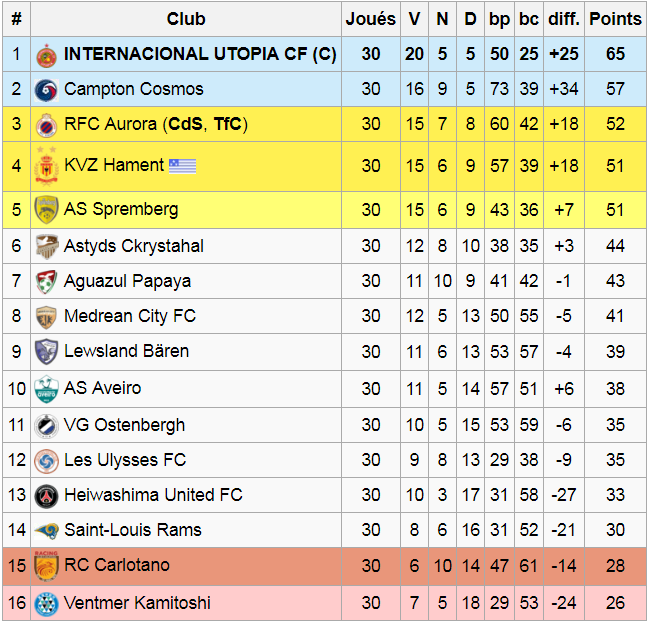The height and width of the screenshot is (622, 648).
Task: Click the RFC Aurora club badge
Action: tap(46, 125)
